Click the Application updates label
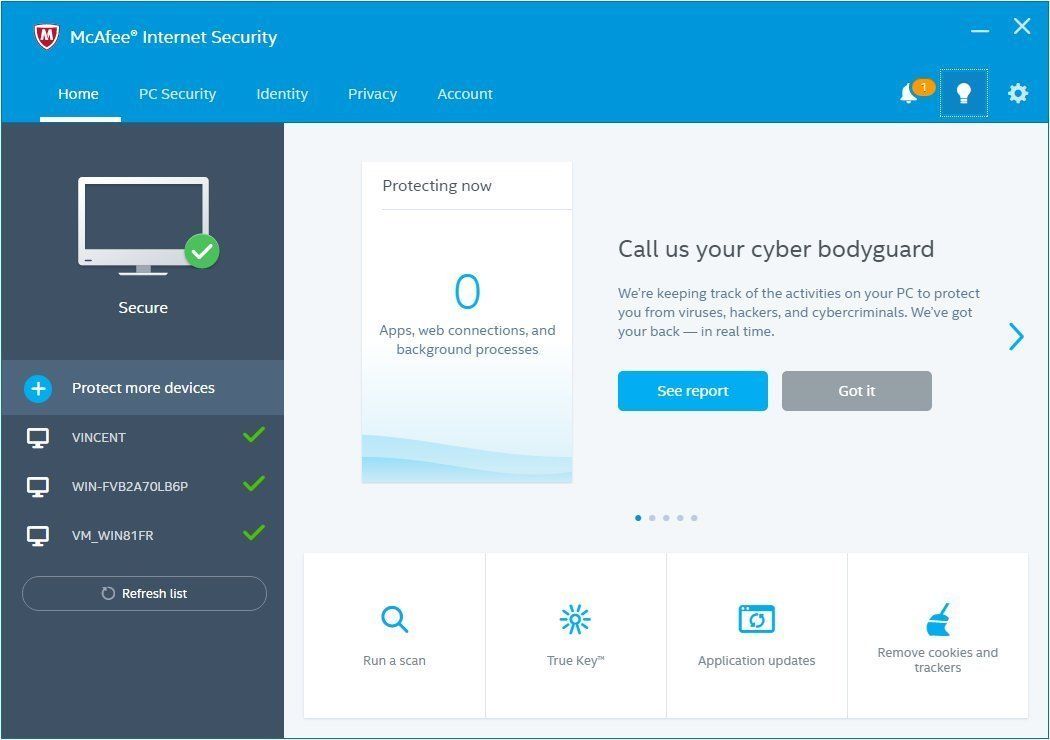Viewport: 1050px width, 740px height. click(757, 660)
